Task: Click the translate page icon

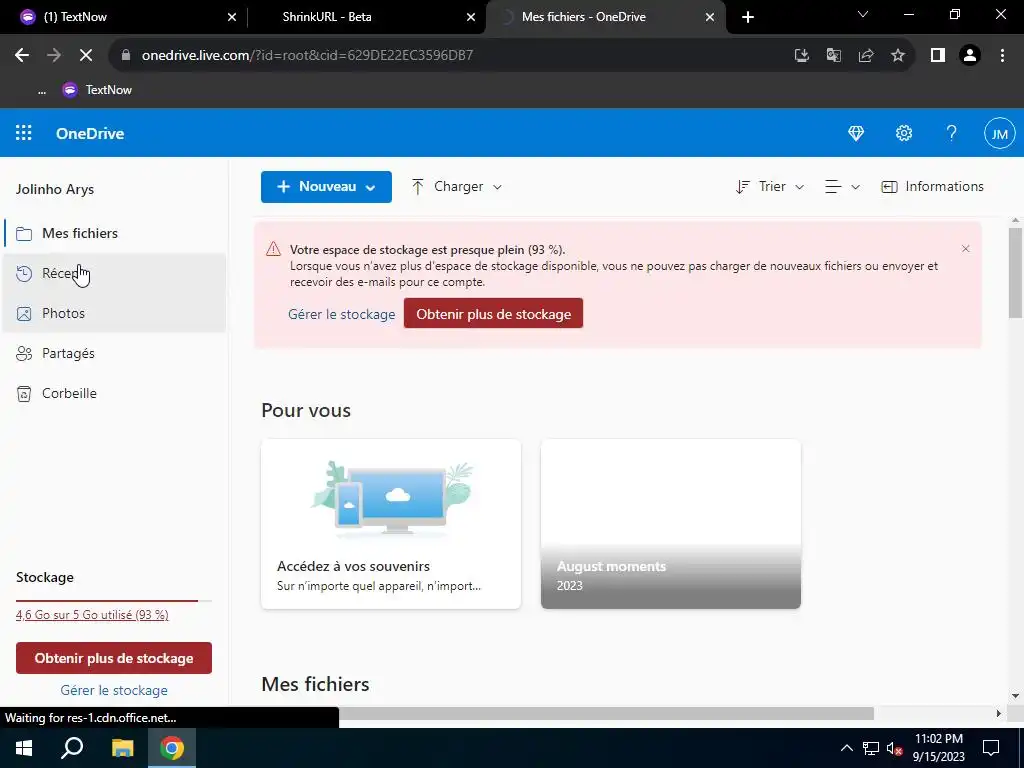Action: (x=833, y=56)
